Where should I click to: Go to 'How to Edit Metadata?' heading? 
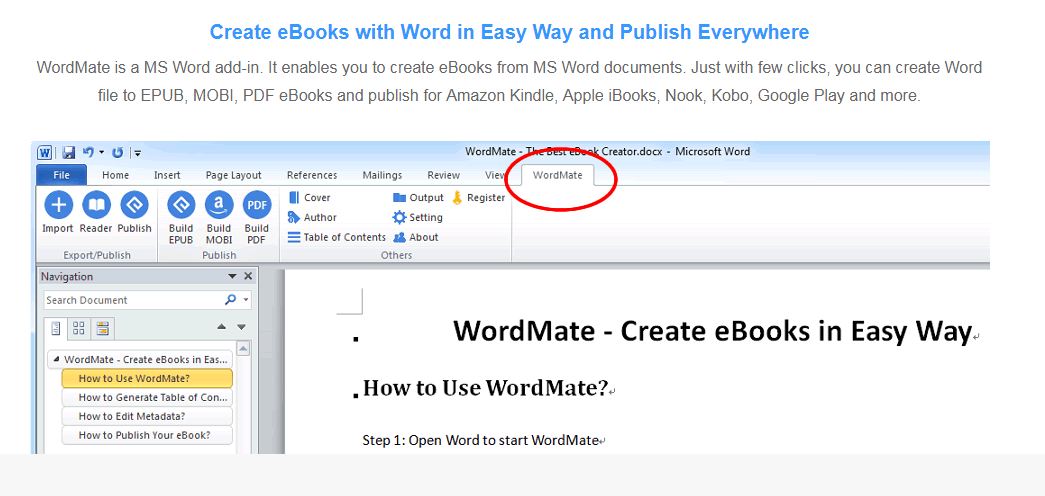point(147,416)
